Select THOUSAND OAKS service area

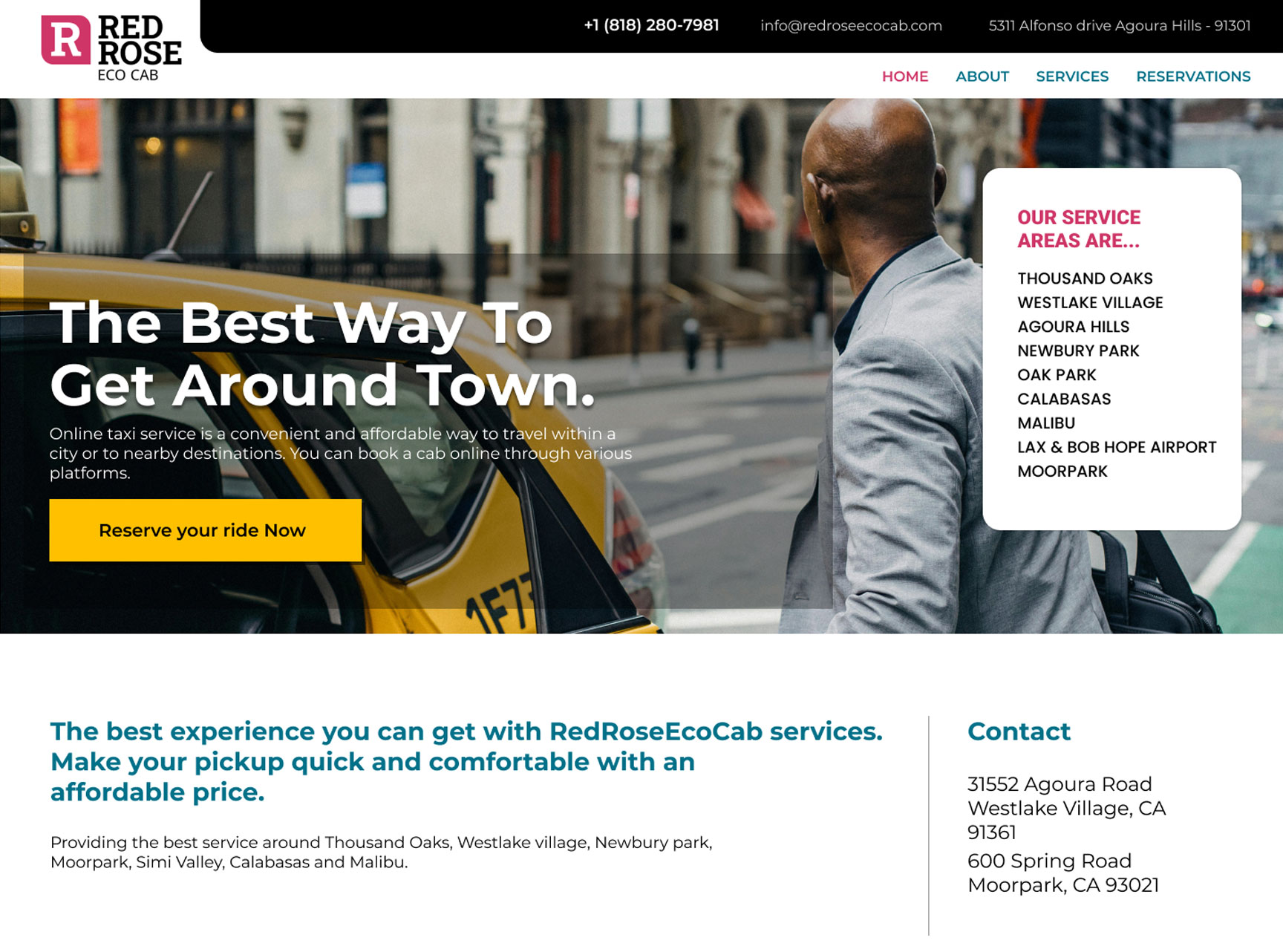[1085, 278]
